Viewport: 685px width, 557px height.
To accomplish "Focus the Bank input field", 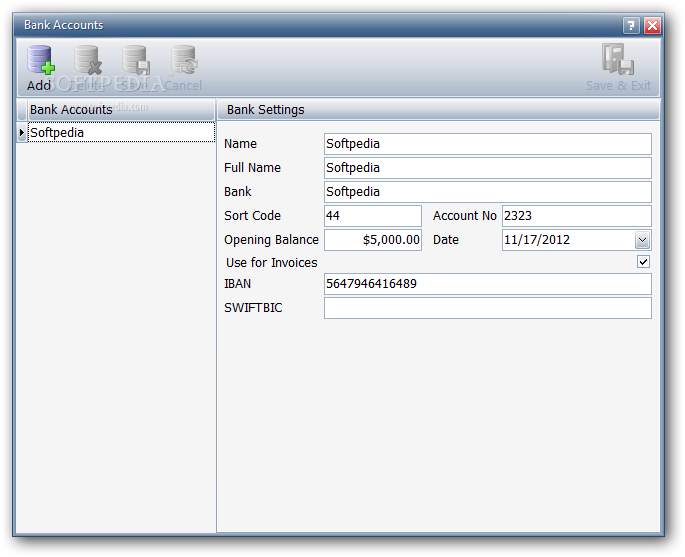I will tap(488, 192).
